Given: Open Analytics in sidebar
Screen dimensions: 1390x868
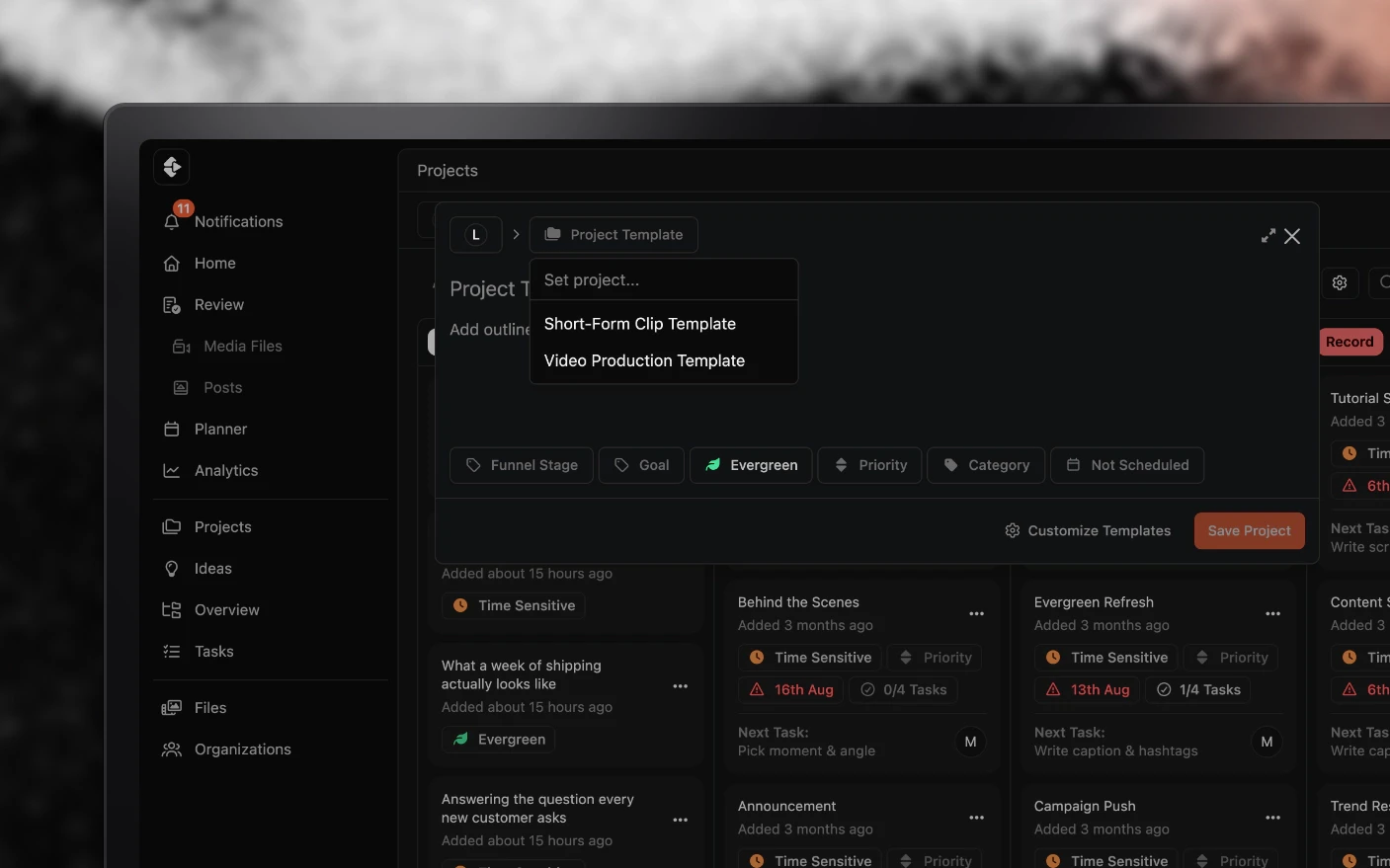Looking at the screenshot, I should click(x=225, y=471).
